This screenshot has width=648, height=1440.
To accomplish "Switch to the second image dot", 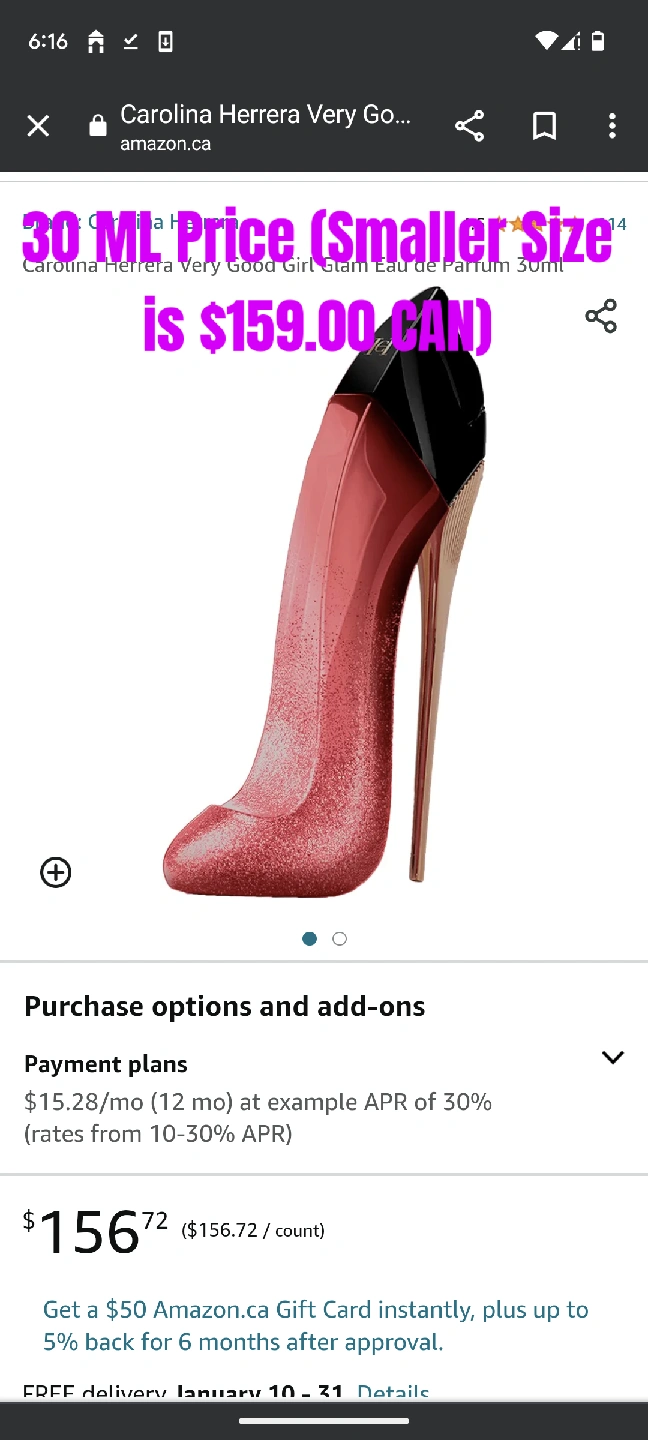I will [x=340, y=939].
